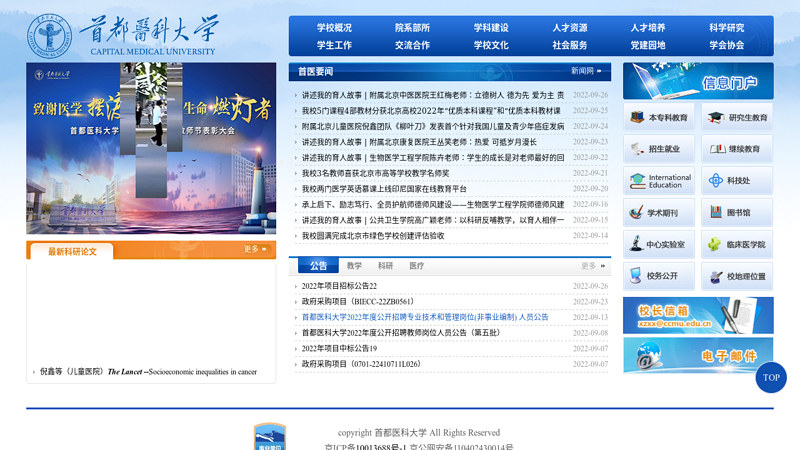
Task: Open the 信息门户 banner
Action: pyautogui.click(x=698, y=81)
